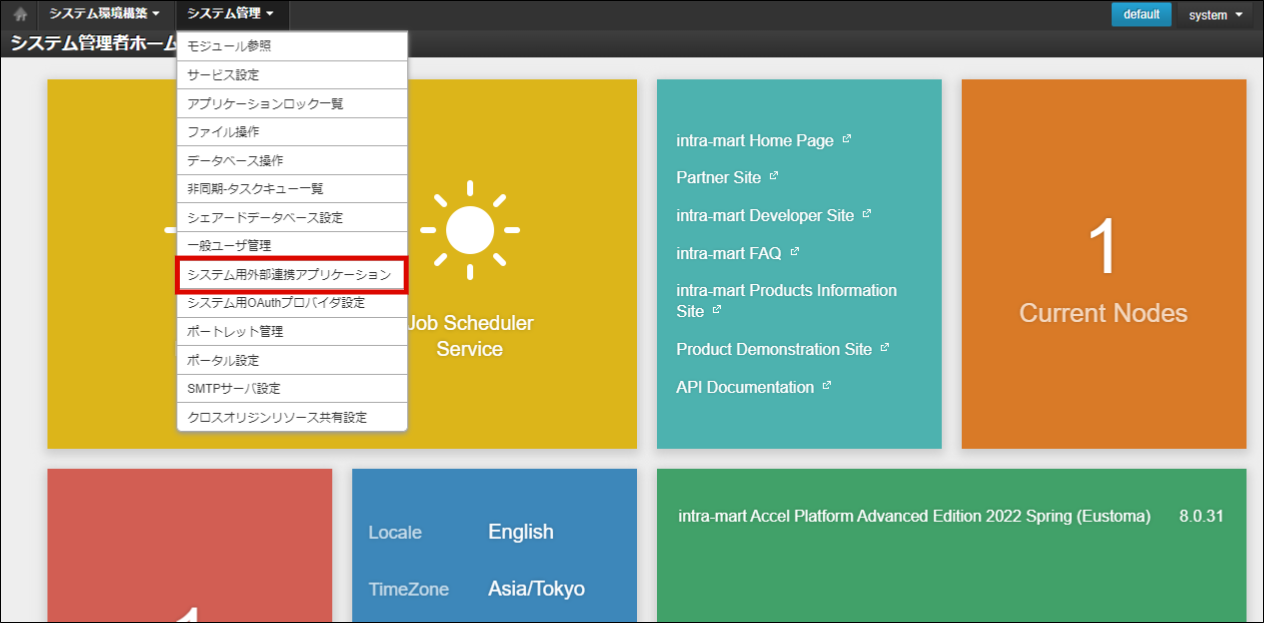
Task: Click external-link icon beside API Documentation
Action: click(x=827, y=386)
